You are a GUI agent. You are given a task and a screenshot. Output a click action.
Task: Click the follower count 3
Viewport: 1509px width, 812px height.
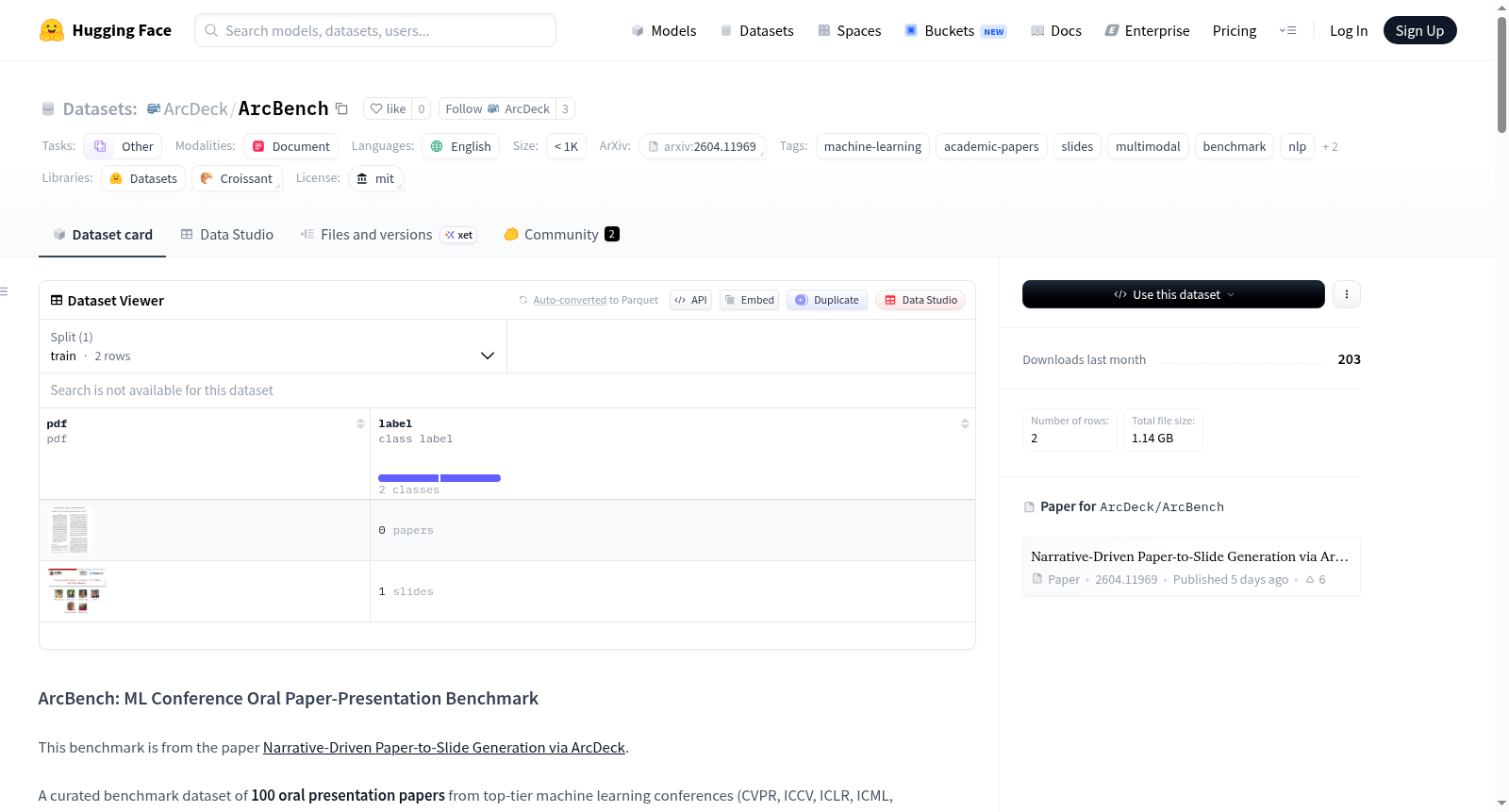tap(565, 109)
